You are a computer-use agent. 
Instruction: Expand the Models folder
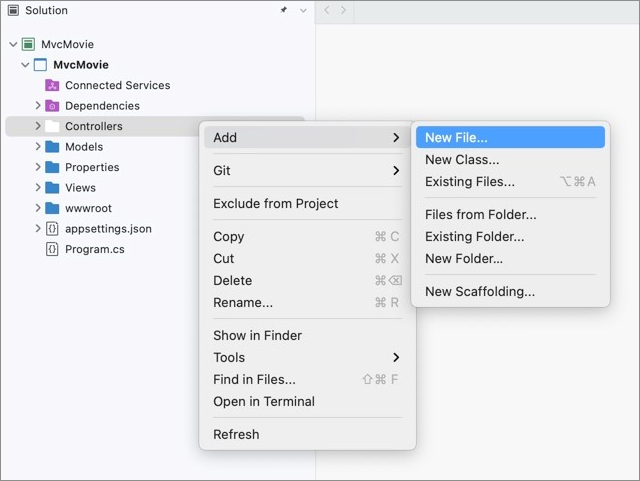tap(38, 146)
